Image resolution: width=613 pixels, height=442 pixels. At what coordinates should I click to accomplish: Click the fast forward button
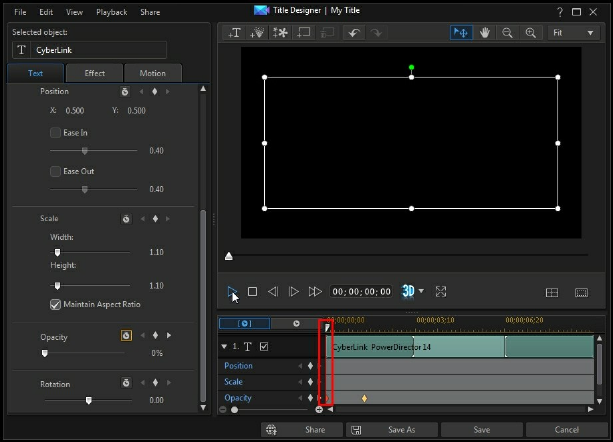[x=315, y=292]
